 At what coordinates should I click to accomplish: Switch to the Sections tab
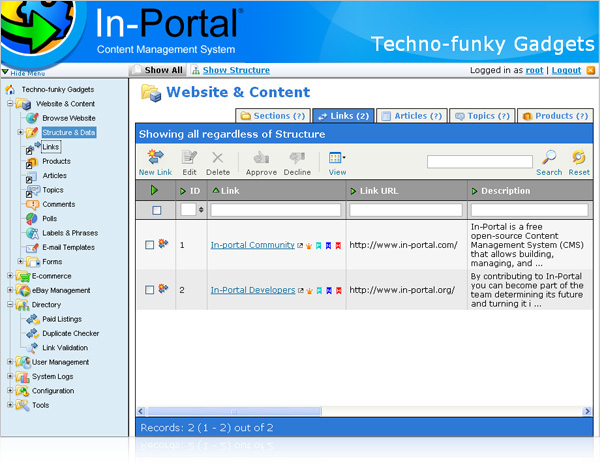click(273, 116)
